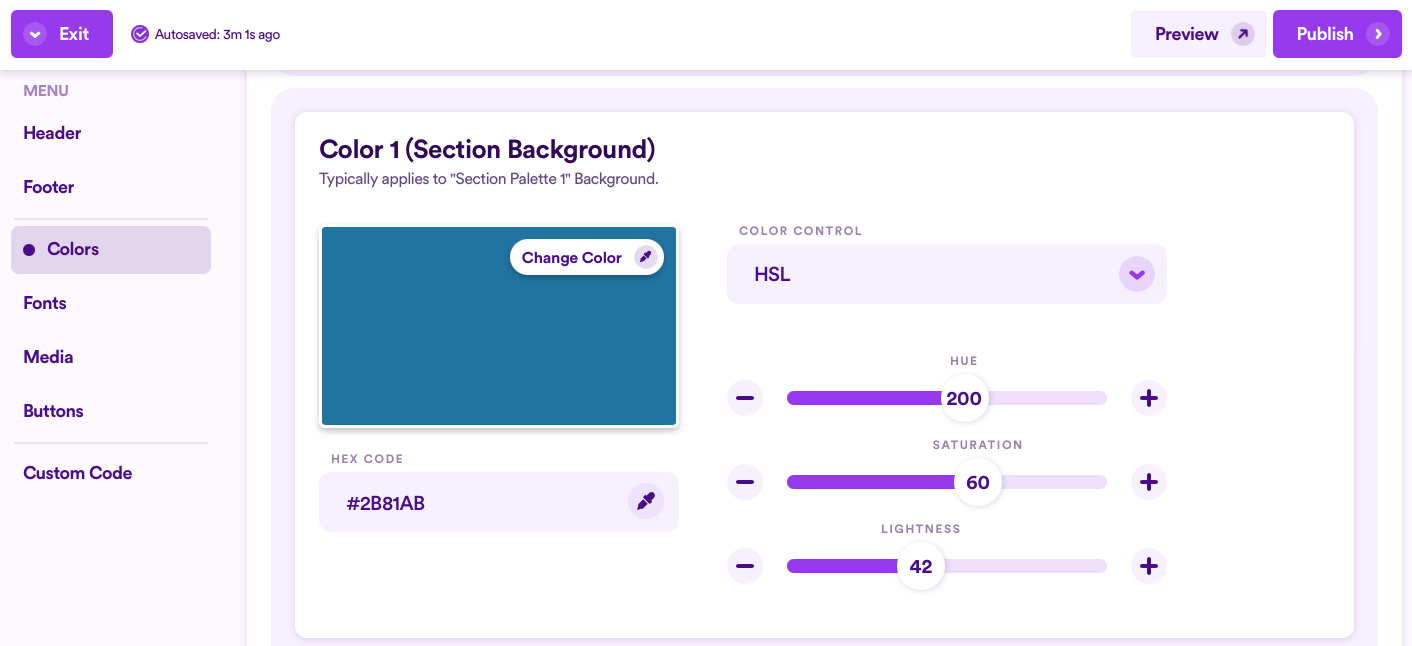The width and height of the screenshot is (1412, 646).
Task: Click the Autosaved checkmark status icon
Action: tap(140, 34)
